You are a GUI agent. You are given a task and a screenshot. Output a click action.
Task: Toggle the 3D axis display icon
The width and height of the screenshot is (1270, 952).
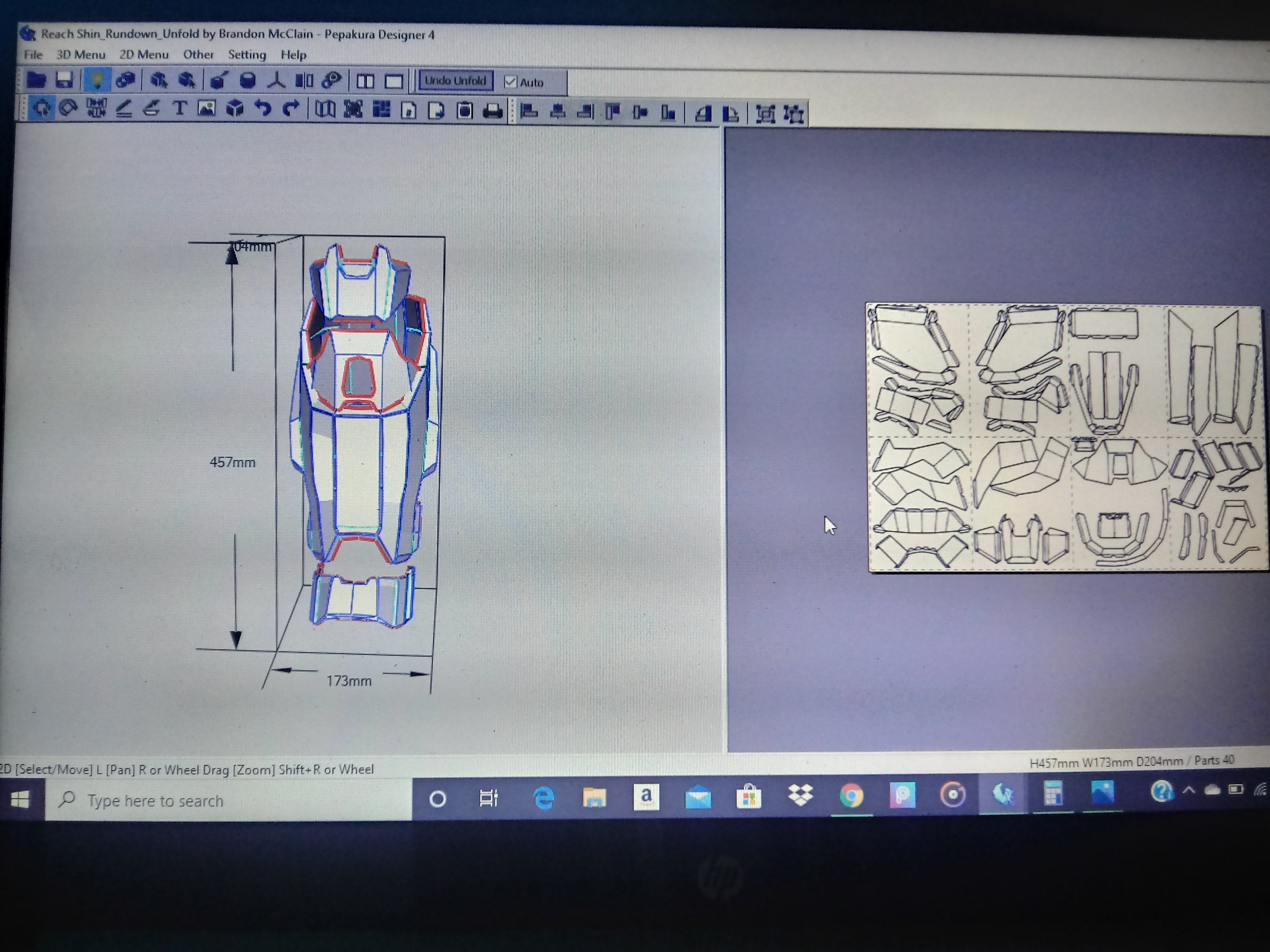(276, 81)
